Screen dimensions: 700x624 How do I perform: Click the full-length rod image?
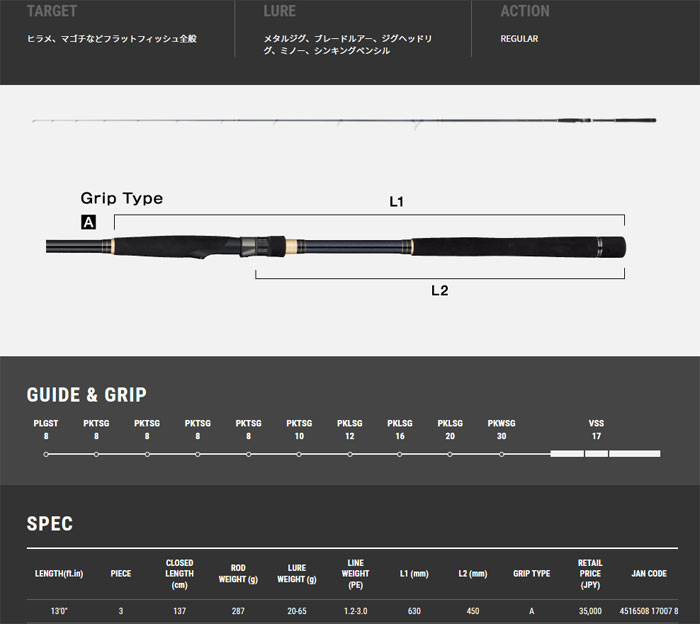tap(344, 121)
